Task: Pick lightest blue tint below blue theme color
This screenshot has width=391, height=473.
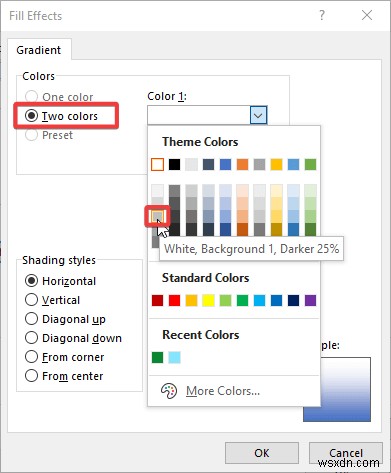Action: 225,191
